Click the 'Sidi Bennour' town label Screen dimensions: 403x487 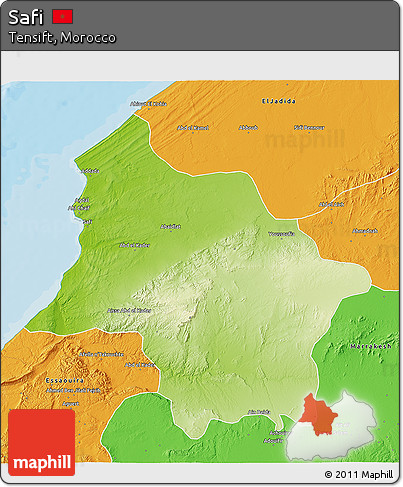click(309, 127)
